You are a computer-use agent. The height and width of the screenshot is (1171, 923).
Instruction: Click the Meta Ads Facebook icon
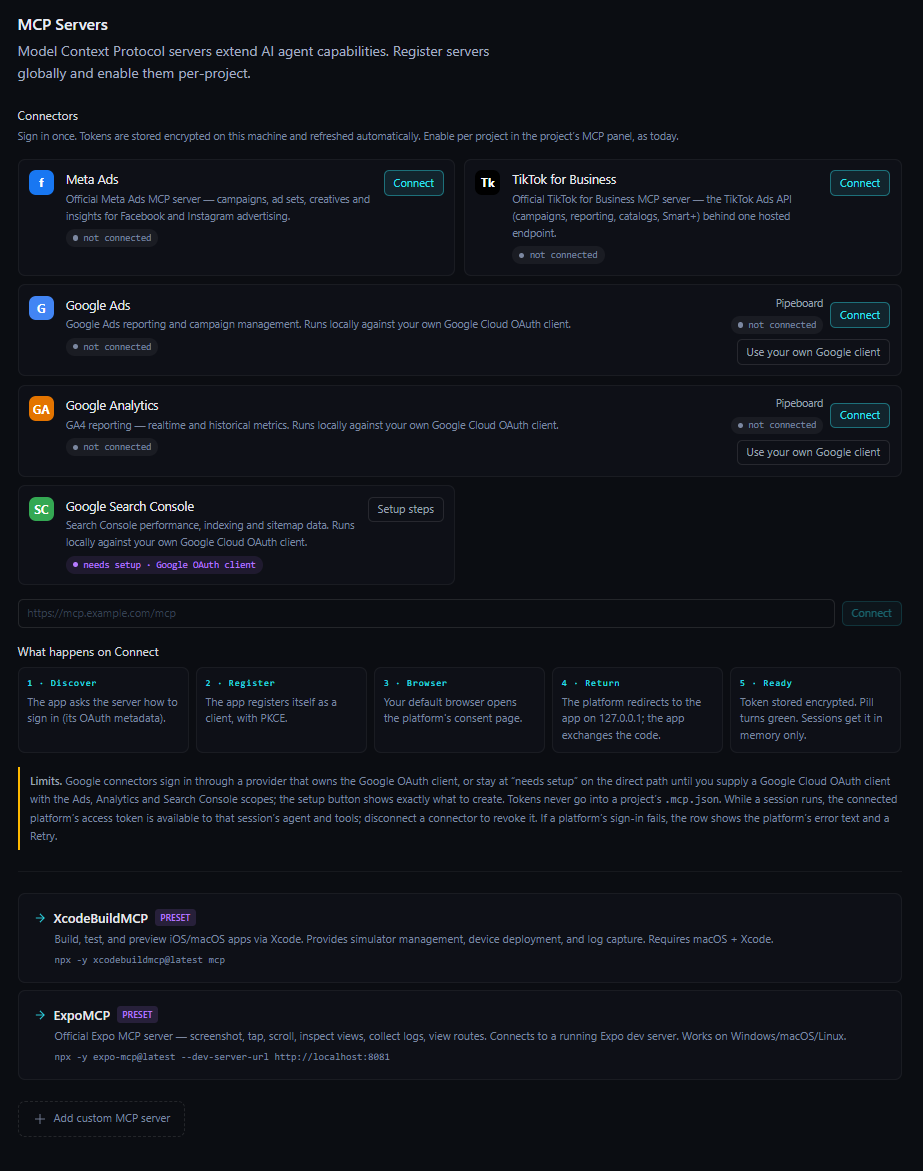click(x=41, y=182)
